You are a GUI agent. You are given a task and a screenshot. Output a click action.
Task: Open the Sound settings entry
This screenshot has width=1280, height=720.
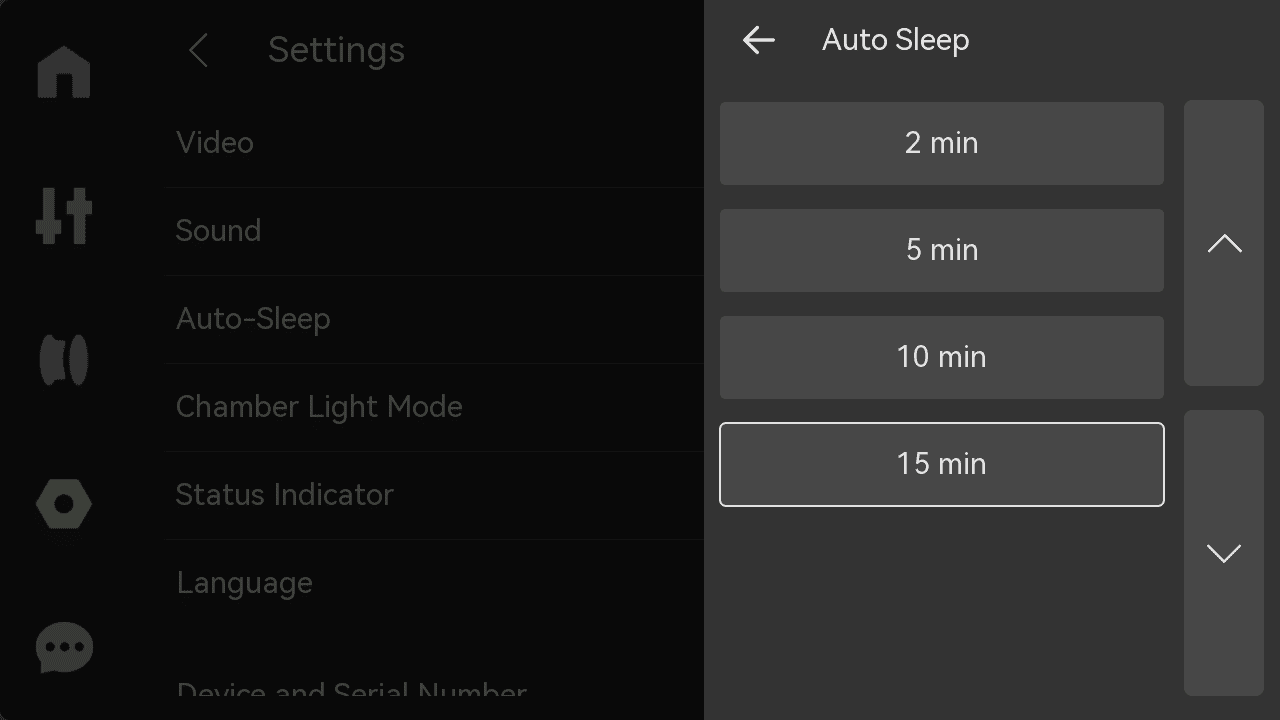click(x=435, y=231)
